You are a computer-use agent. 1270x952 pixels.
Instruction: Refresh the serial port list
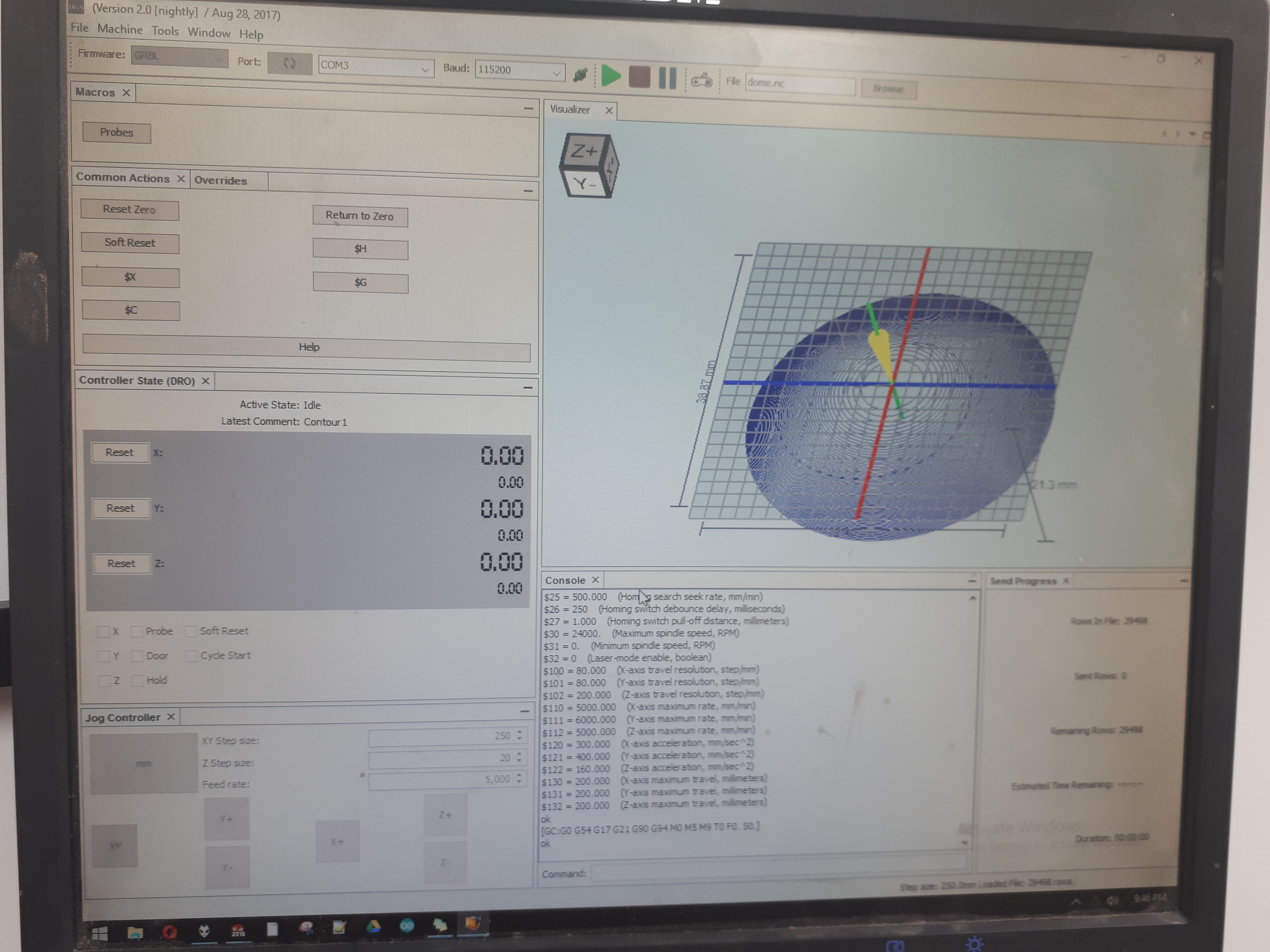(289, 63)
